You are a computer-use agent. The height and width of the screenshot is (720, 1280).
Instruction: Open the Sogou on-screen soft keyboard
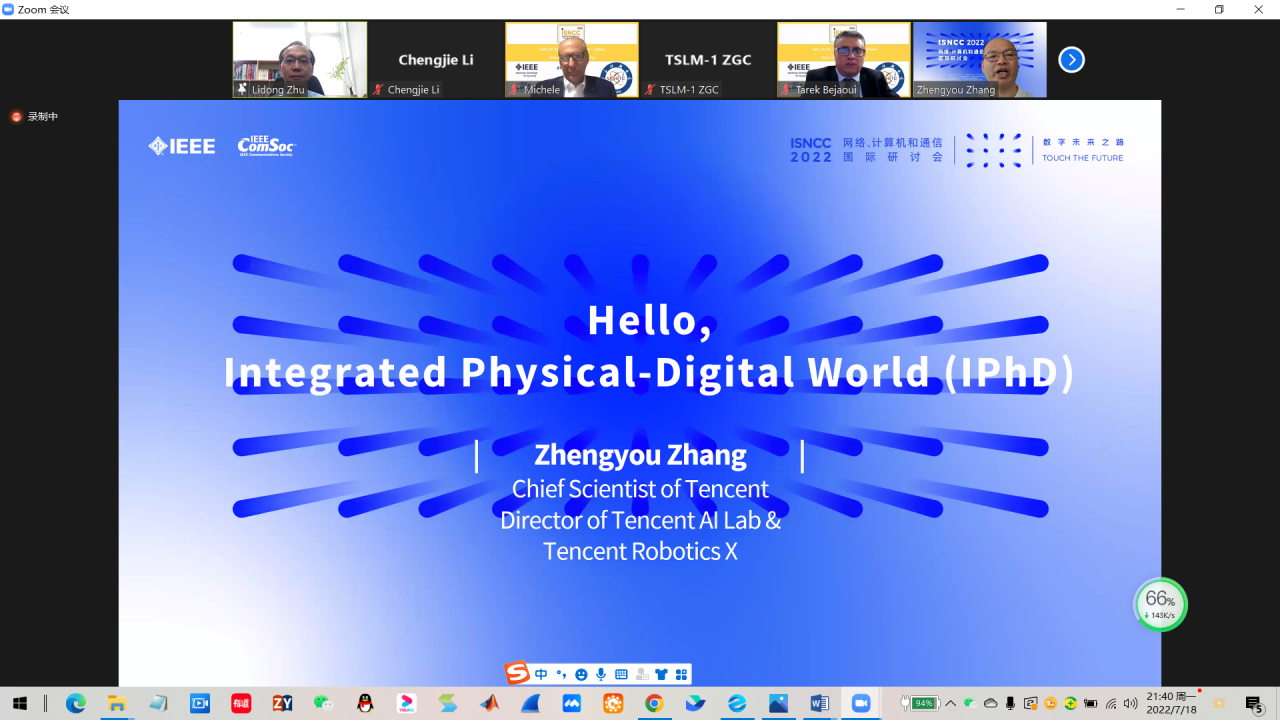click(x=621, y=674)
